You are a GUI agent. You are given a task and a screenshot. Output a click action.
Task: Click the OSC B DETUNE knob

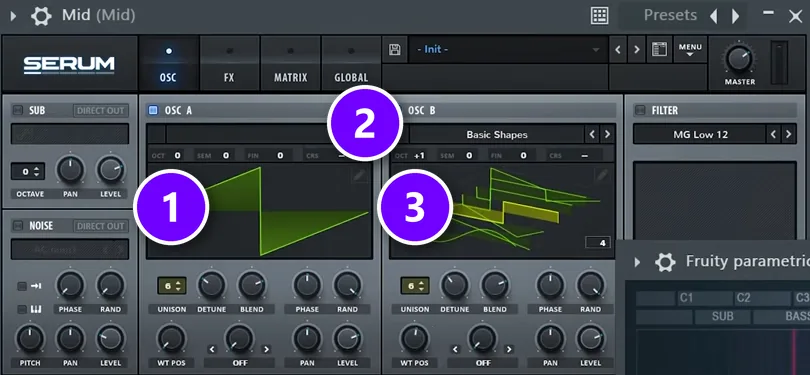point(455,285)
